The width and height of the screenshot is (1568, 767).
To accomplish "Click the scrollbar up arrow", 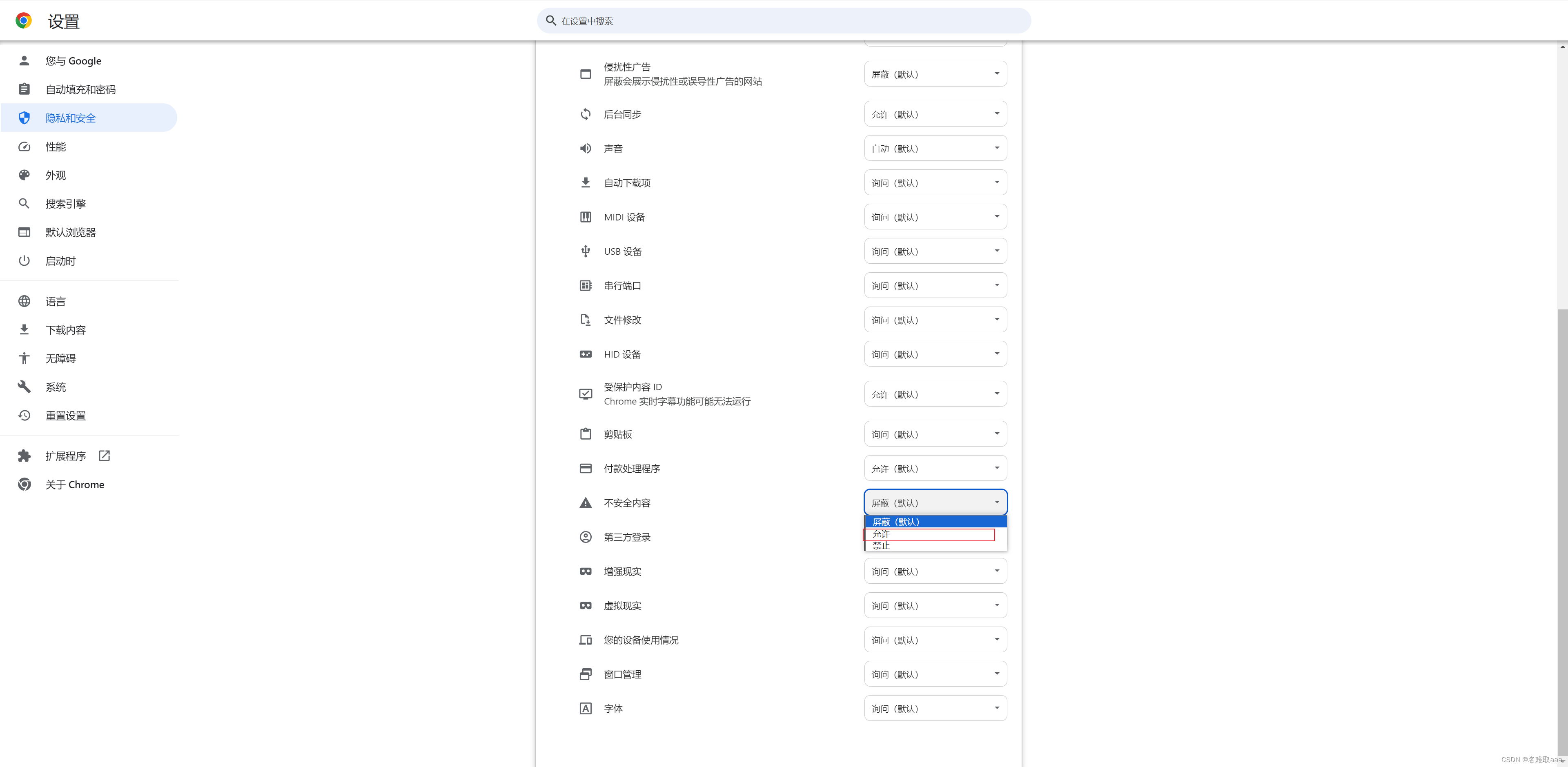I will coord(1563,46).
